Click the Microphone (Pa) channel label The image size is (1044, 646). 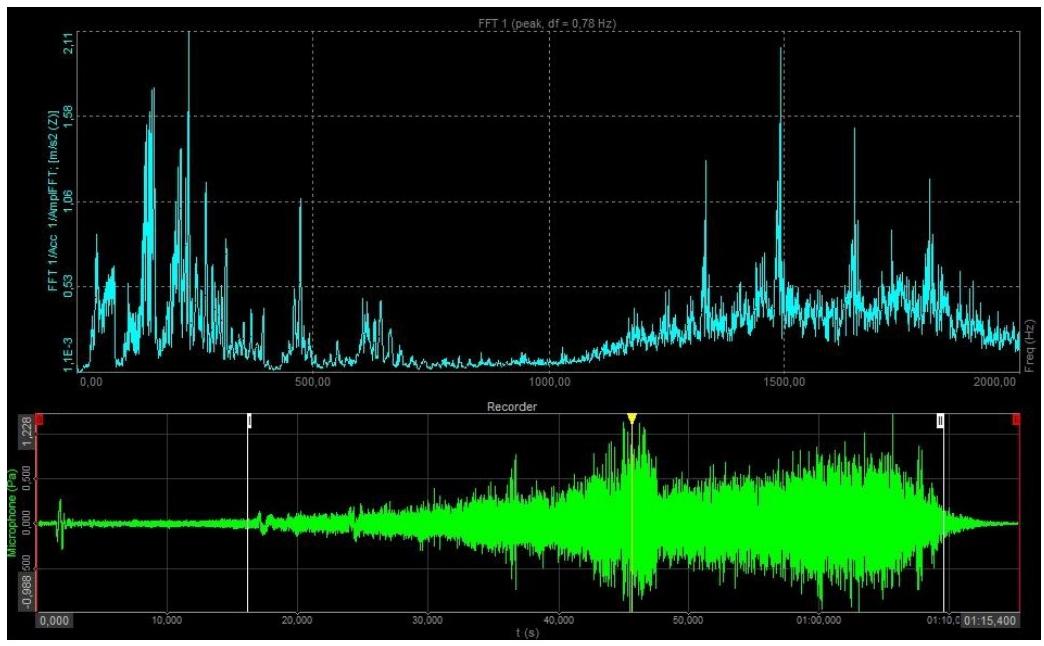(x=12, y=512)
